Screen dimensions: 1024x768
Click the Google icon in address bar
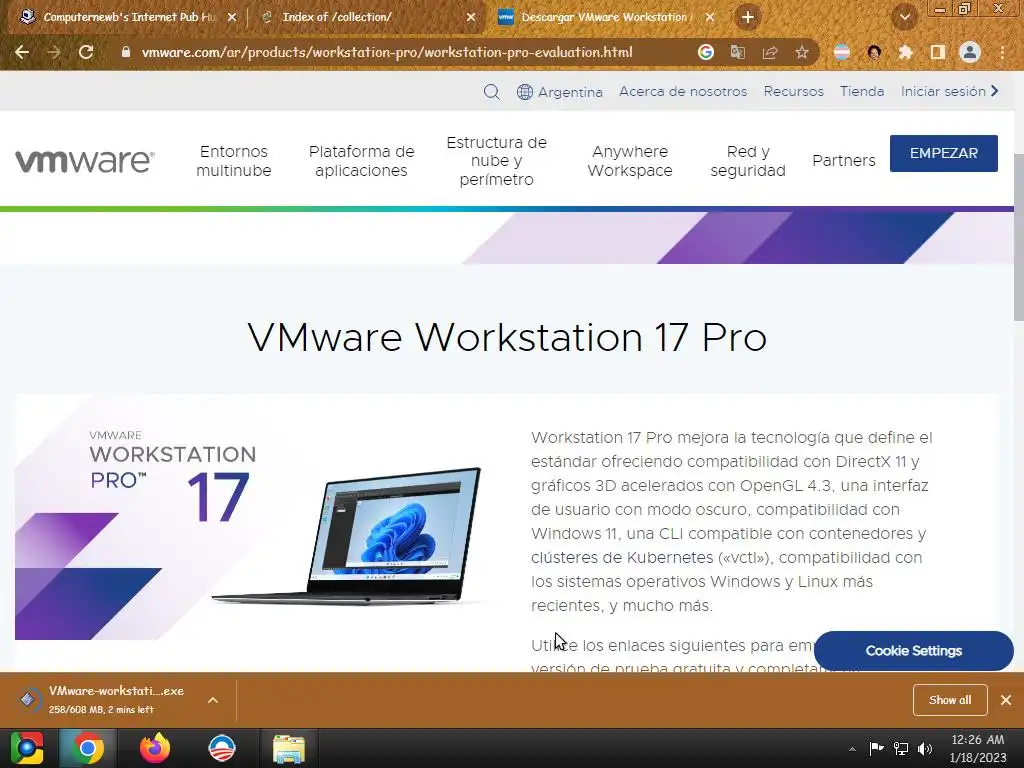(705, 52)
